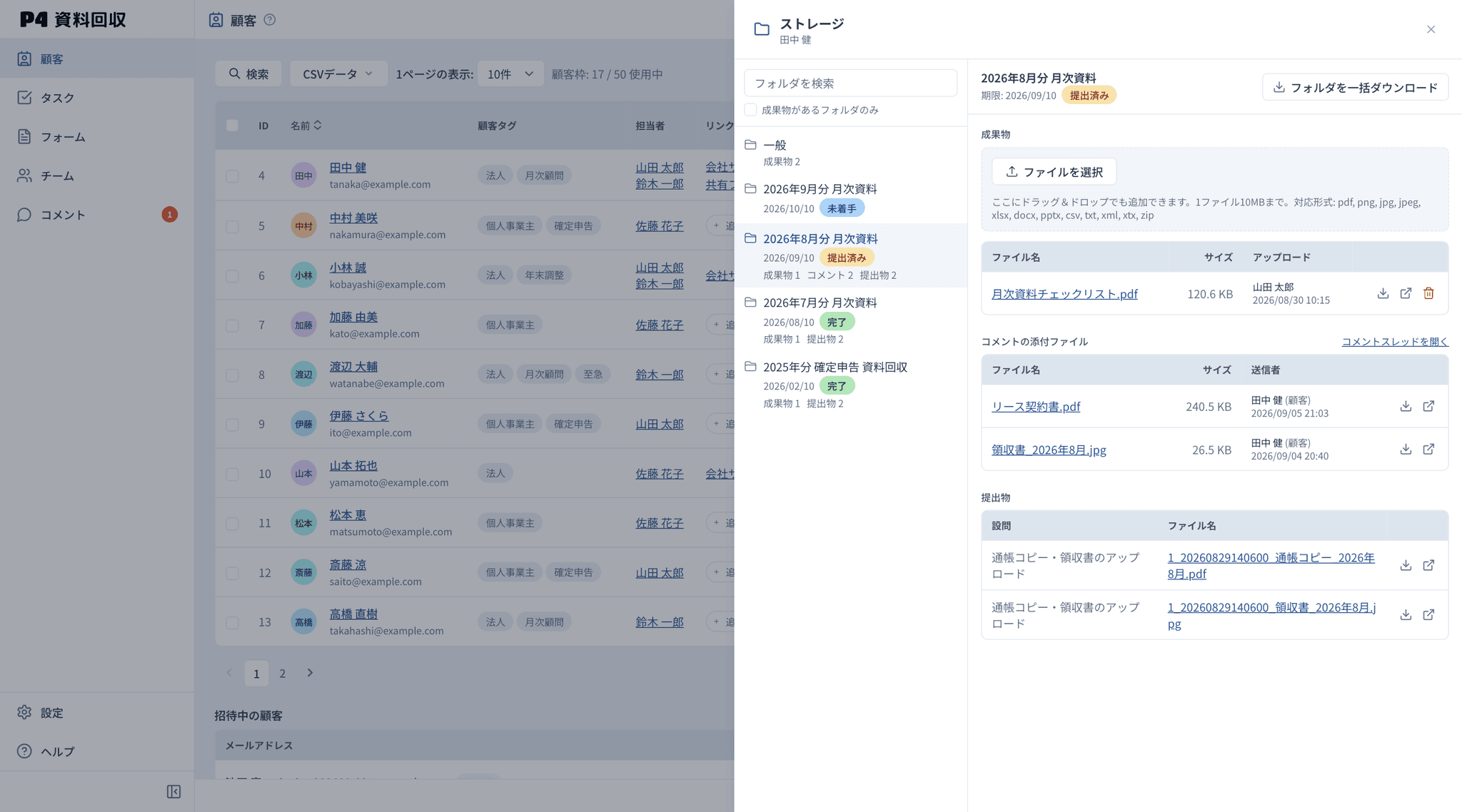1462x812 pixels.
Task: Open フォーム from the sidebar
Action: point(97,136)
